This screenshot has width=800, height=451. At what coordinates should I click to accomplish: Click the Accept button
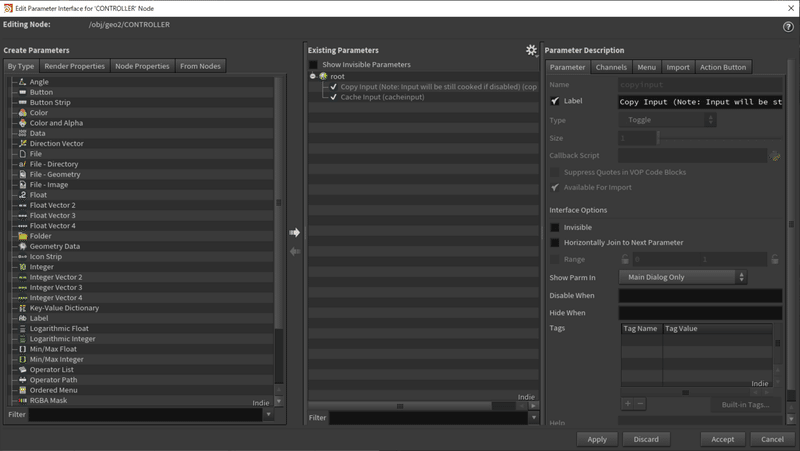click(x=722, y=439)
